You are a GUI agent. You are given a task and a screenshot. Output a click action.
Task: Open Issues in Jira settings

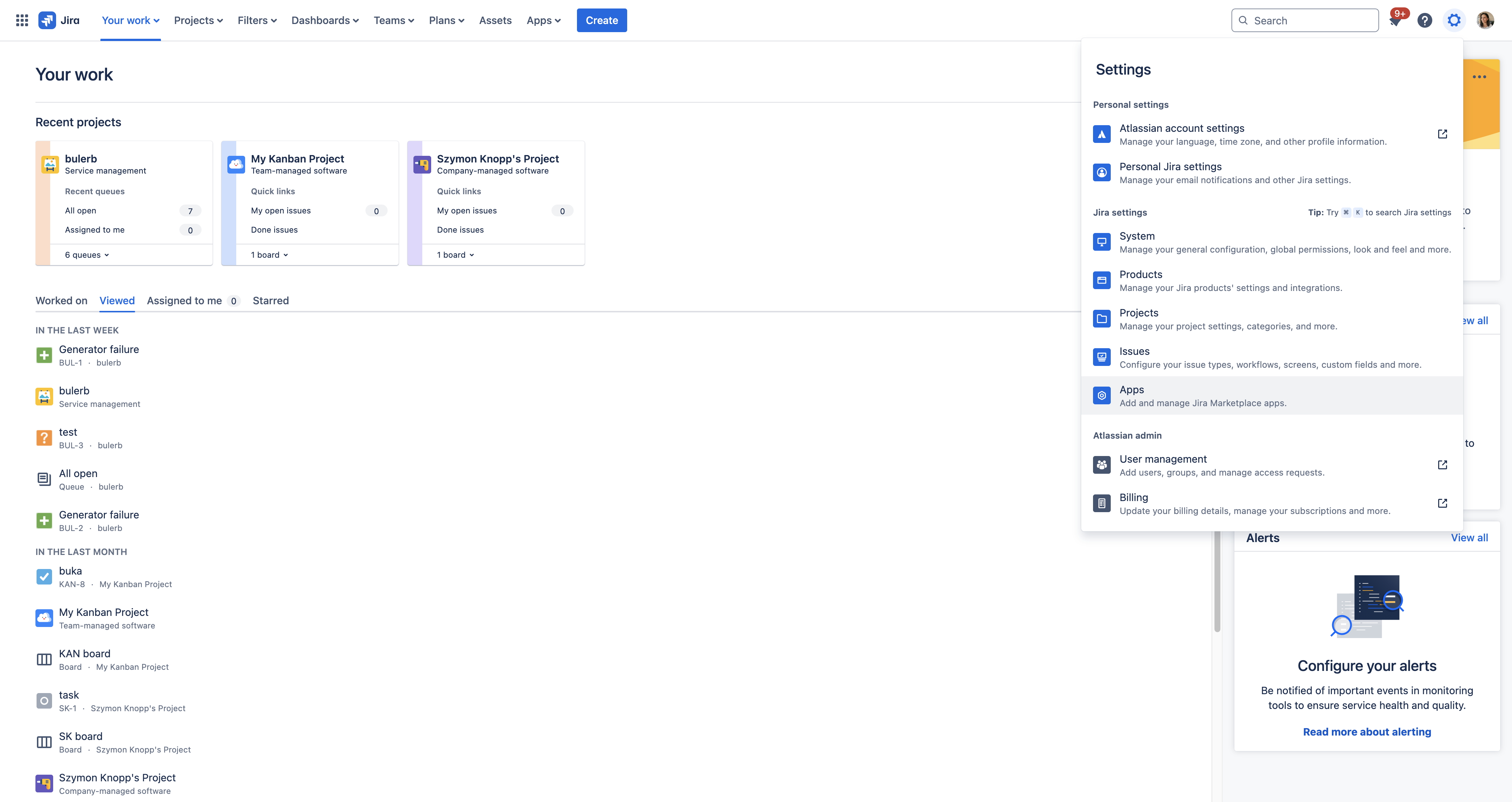pyautogui.click(x=1272, y=357)
